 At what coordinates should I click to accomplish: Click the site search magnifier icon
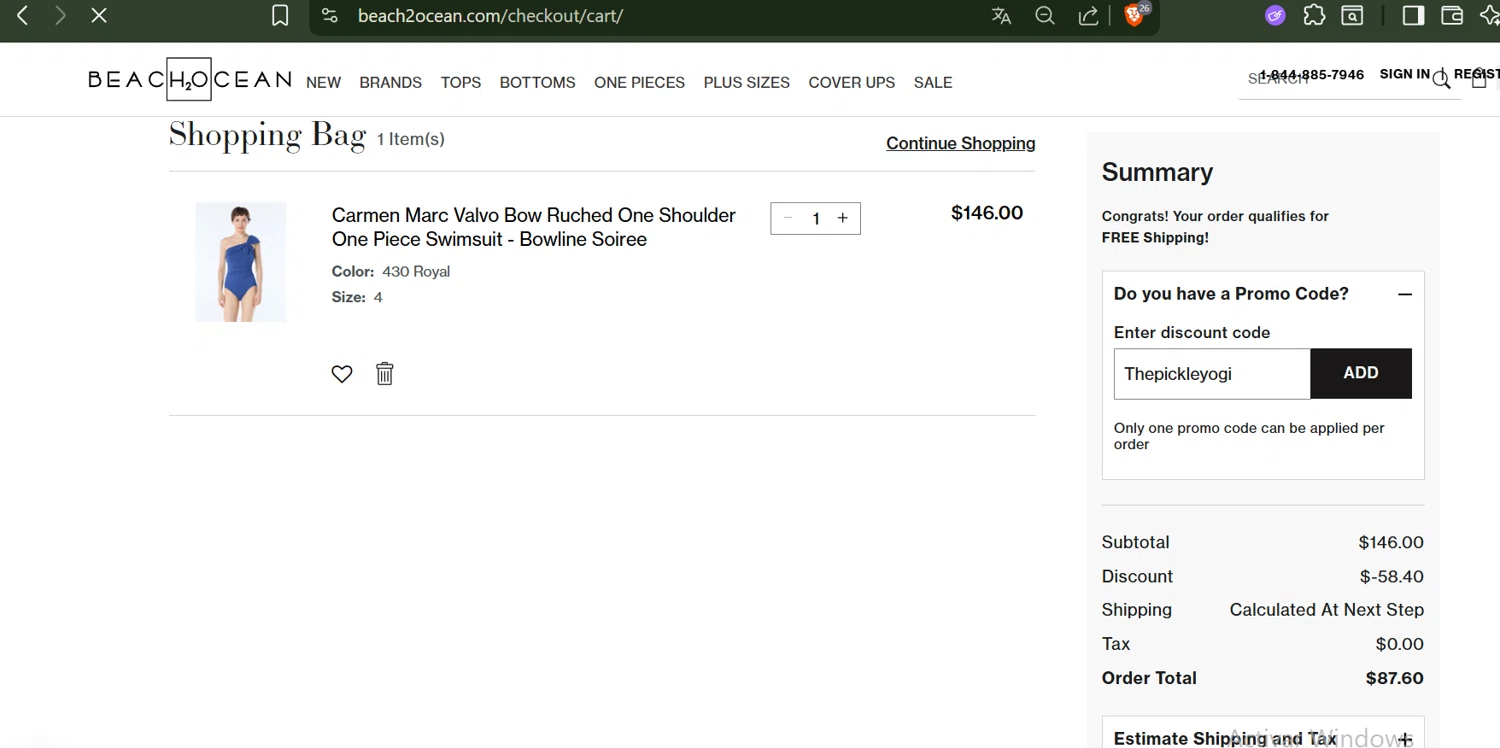point(1441,80)
